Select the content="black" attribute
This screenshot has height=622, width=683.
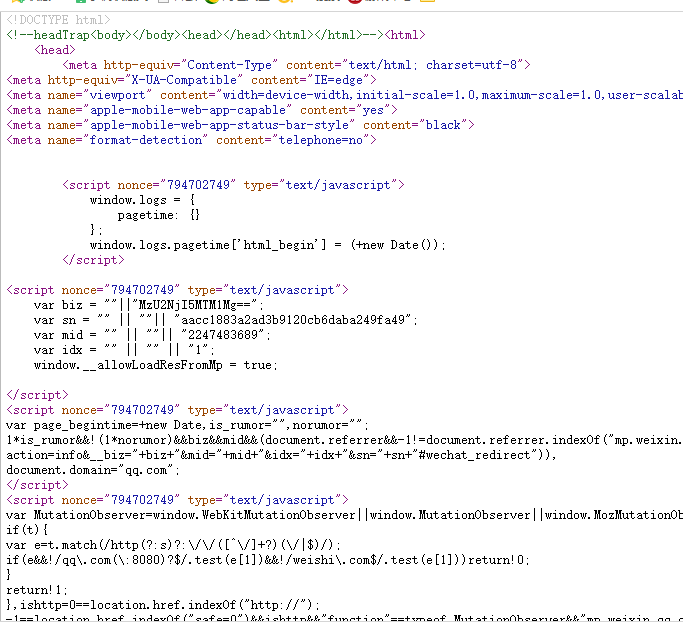point(416,125)
